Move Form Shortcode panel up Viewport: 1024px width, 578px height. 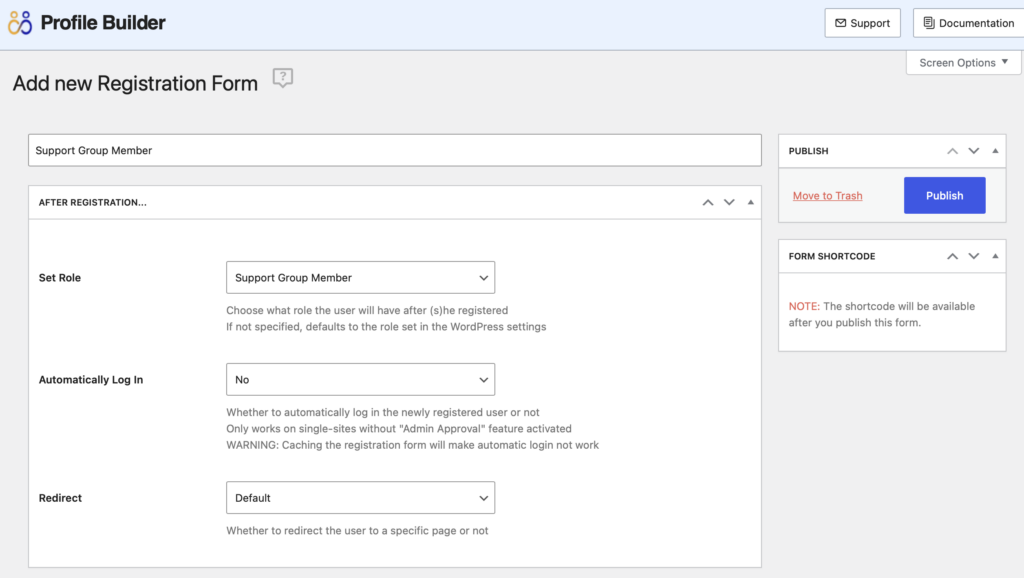pos(953,256)
